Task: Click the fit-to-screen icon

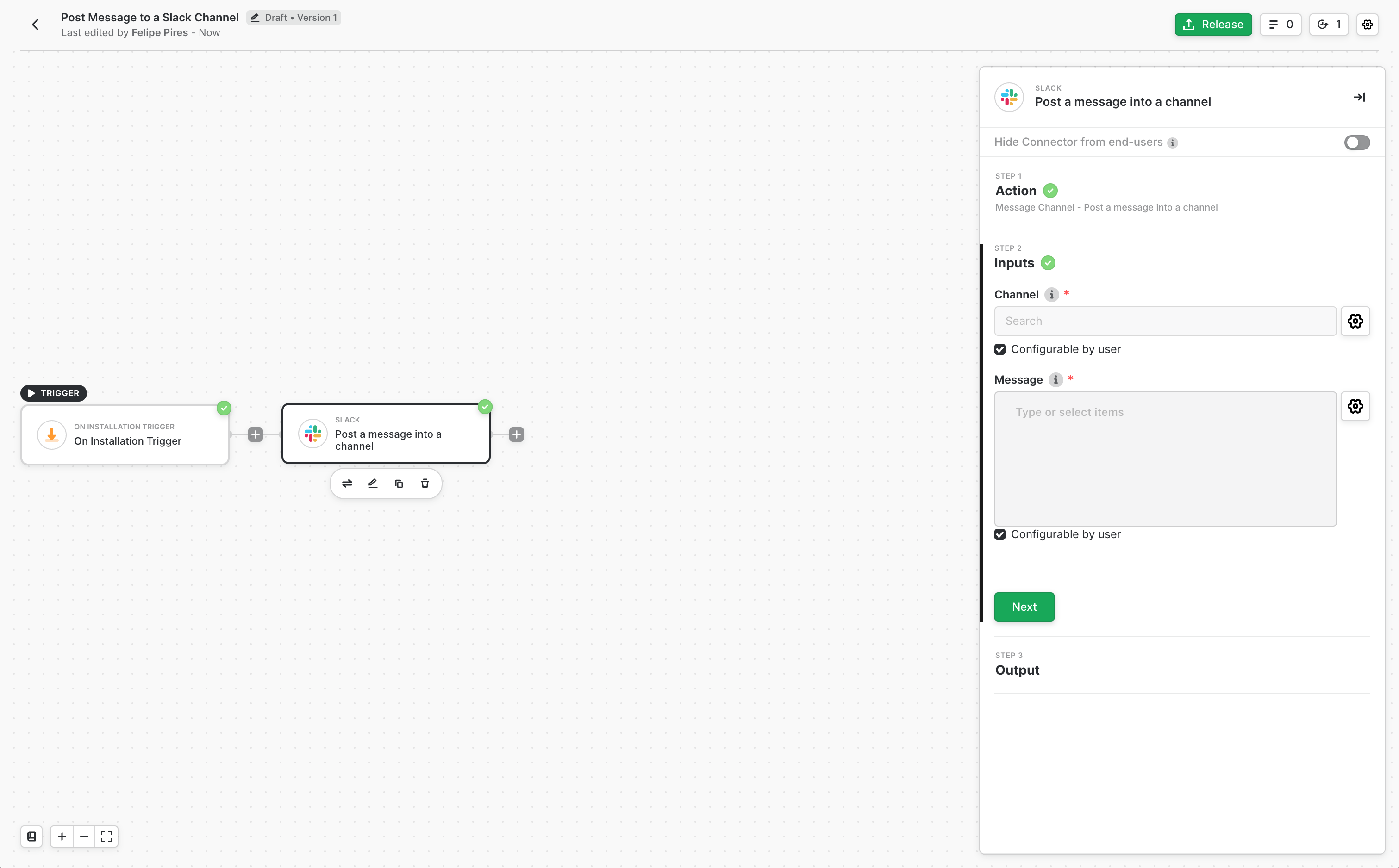Action: 106,837
